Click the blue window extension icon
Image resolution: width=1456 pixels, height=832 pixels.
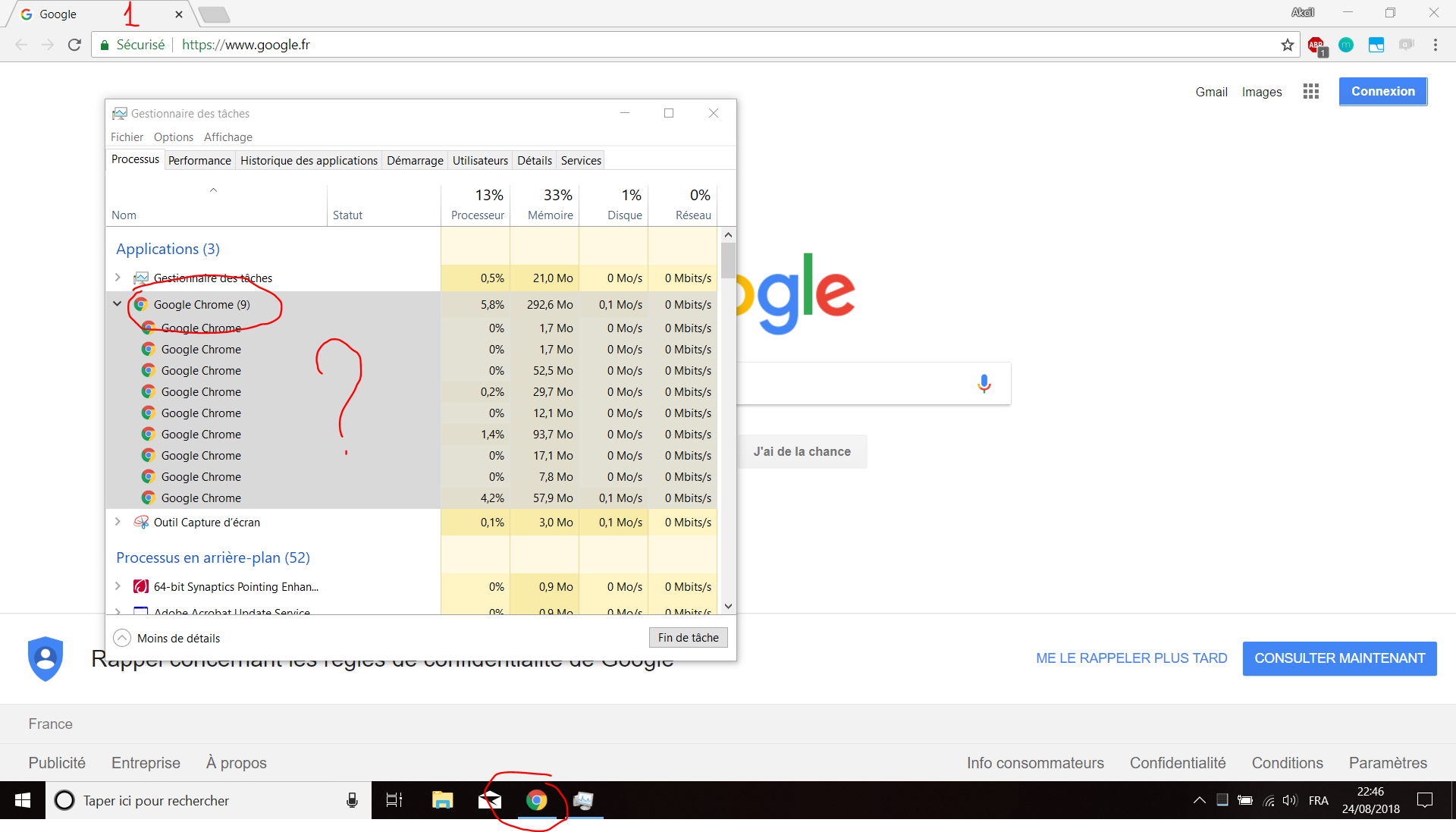pos(1376,45)
